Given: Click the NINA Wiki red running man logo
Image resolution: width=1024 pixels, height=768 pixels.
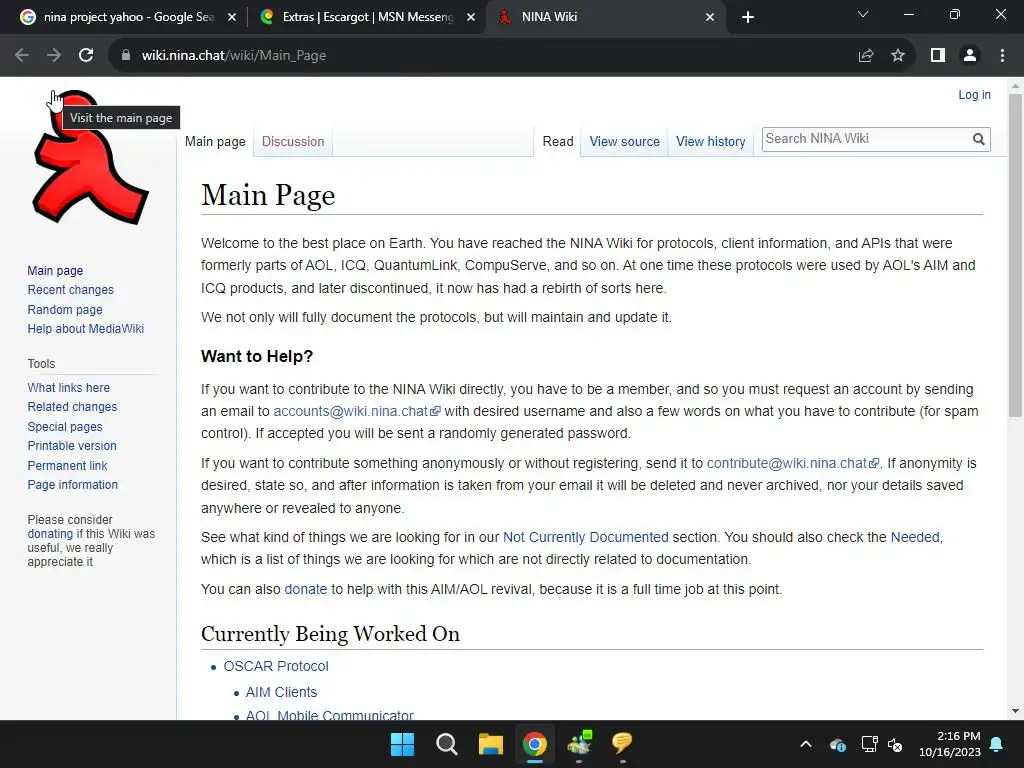Looking at the screenshot, I should pyautogui.click(x=89, y=159).
